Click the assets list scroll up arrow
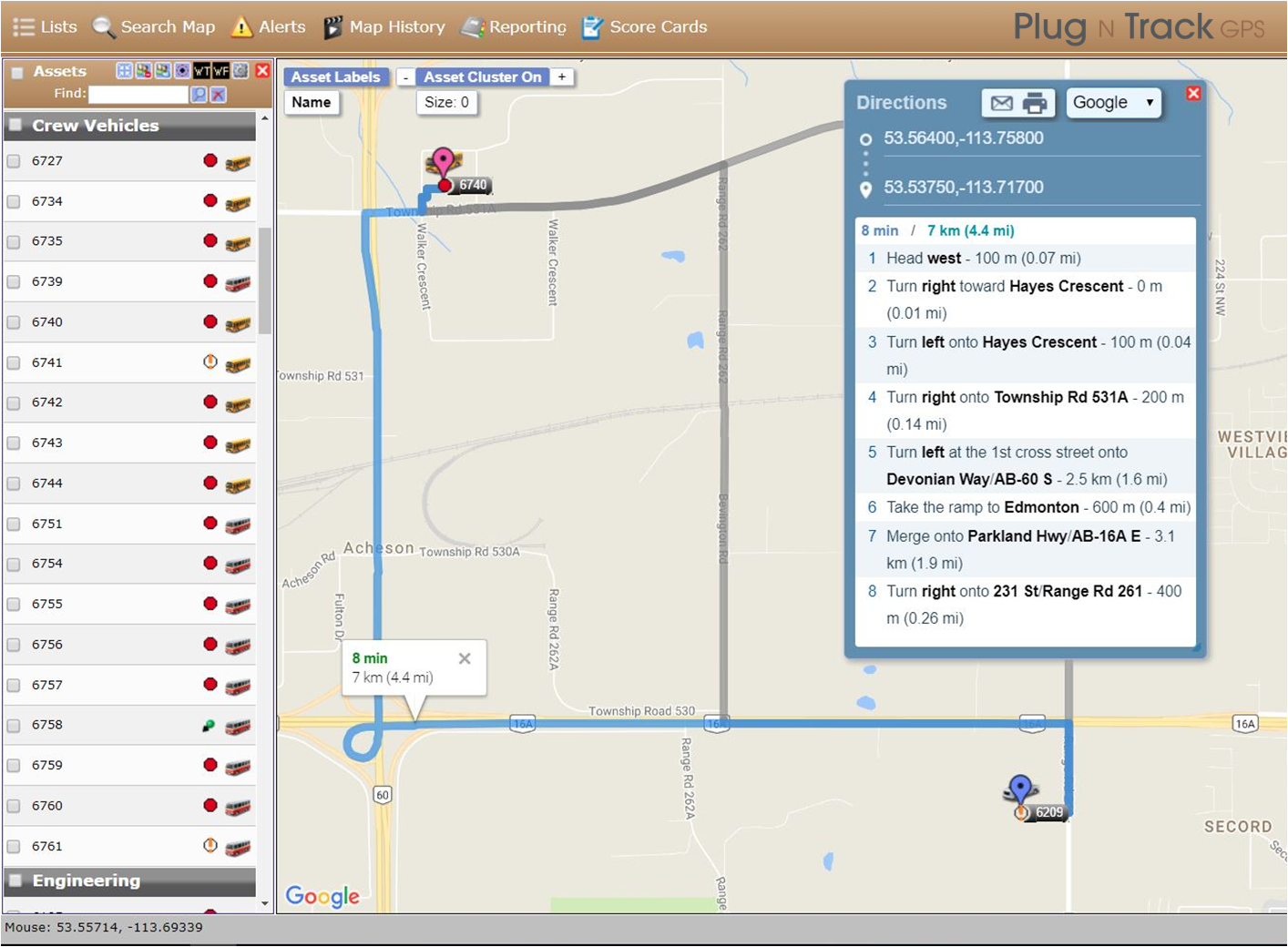1288x947 pixels. pos(265,118)
